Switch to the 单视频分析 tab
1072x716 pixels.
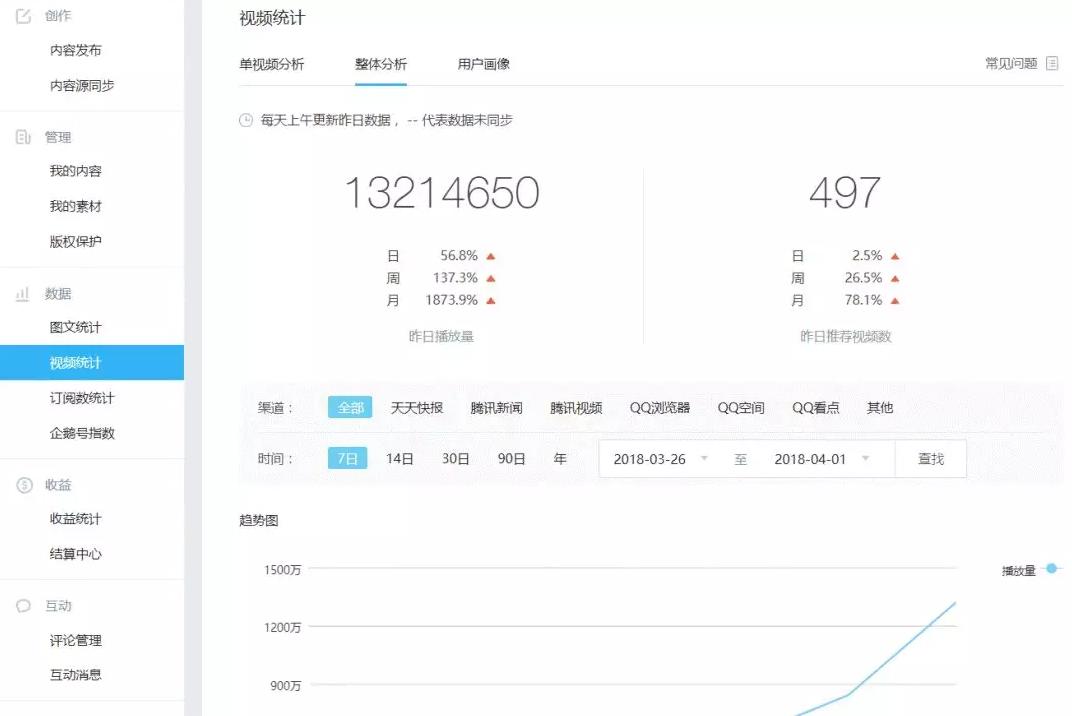click(270, 63)
